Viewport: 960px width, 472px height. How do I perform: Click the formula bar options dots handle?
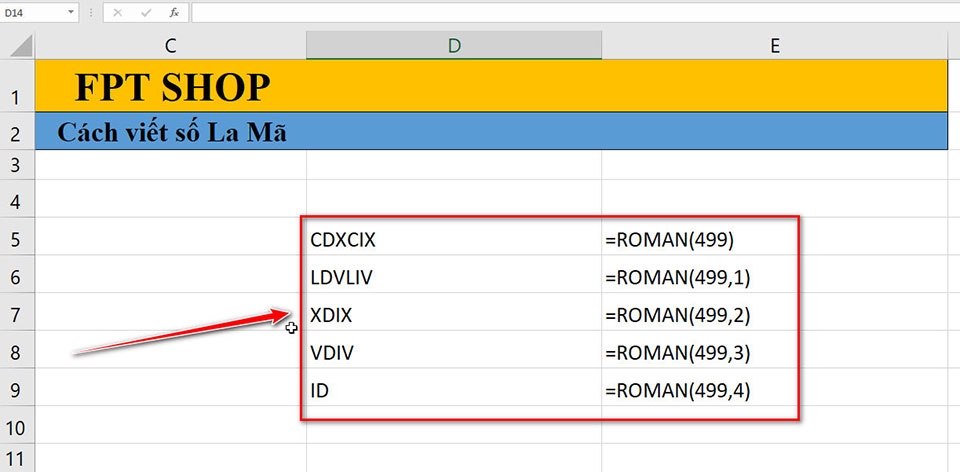[91, 12]
